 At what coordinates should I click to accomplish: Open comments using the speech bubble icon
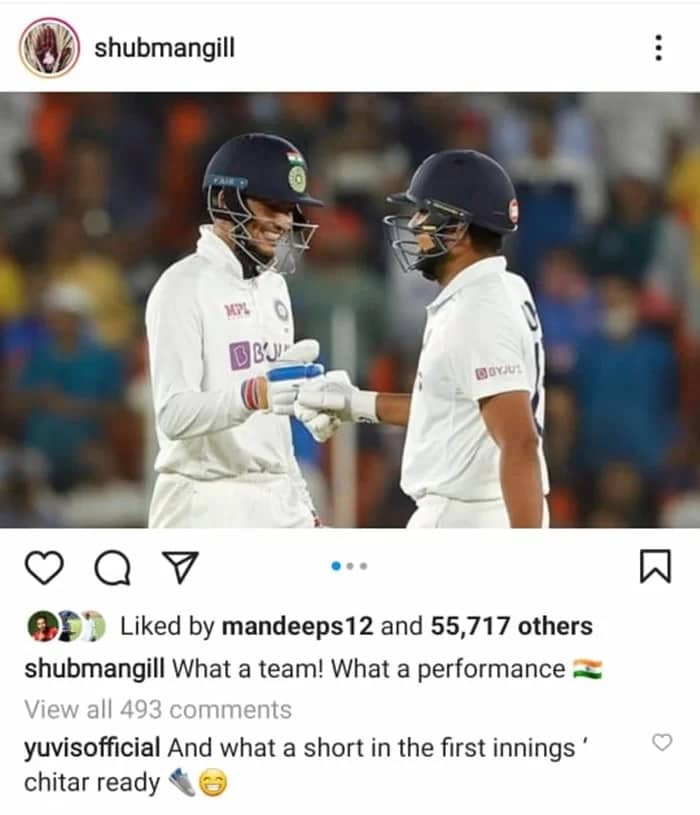pos(112,568)
